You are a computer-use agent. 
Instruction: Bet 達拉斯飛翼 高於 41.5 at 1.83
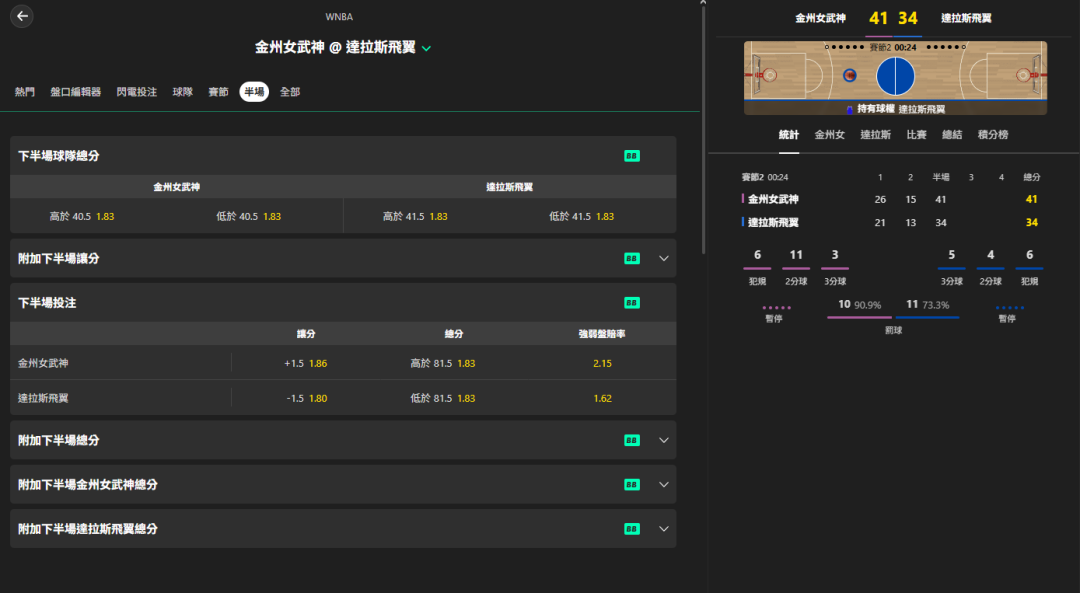tap(415, 216)
